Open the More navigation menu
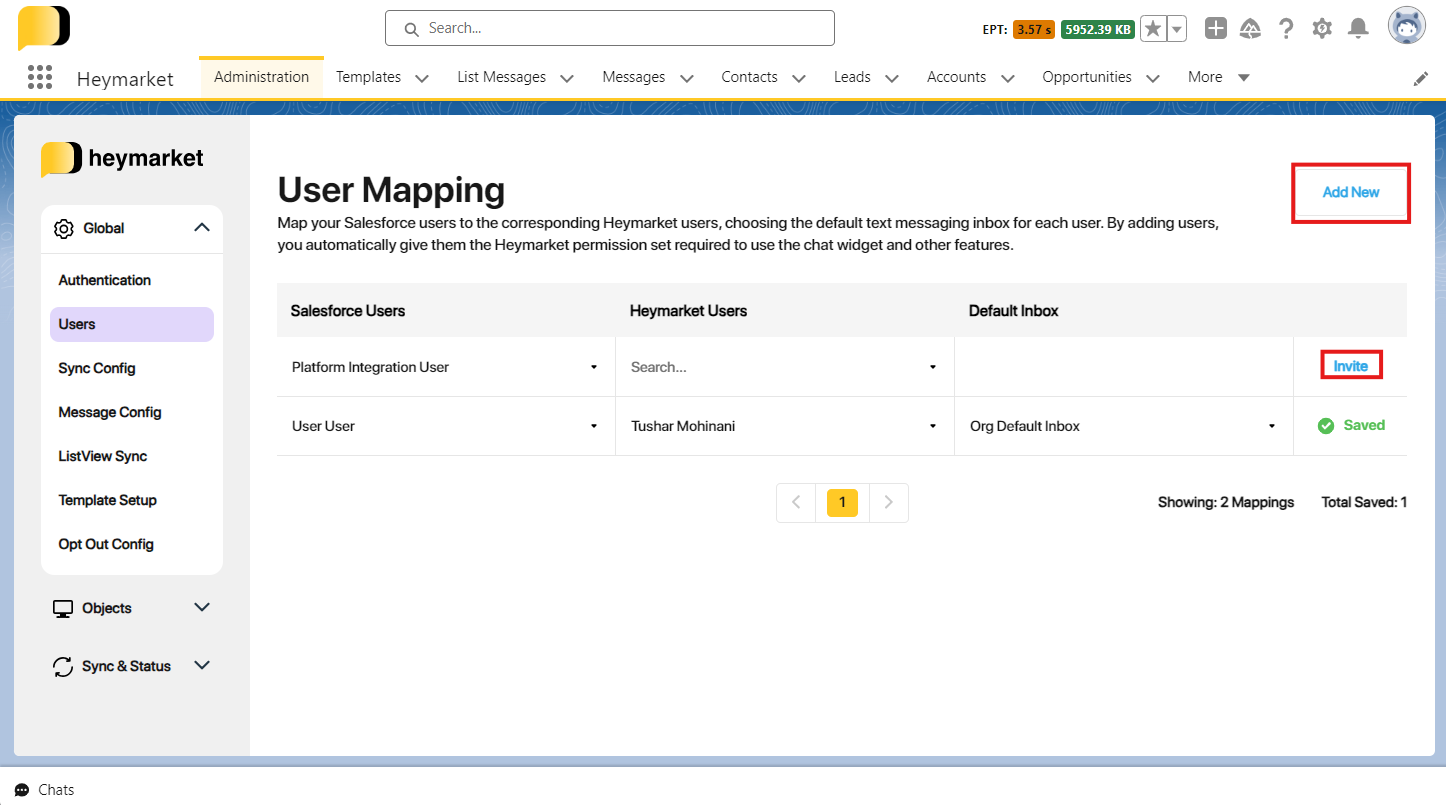Viewport: 1446px width, 805px height. tap(1219, 77)
